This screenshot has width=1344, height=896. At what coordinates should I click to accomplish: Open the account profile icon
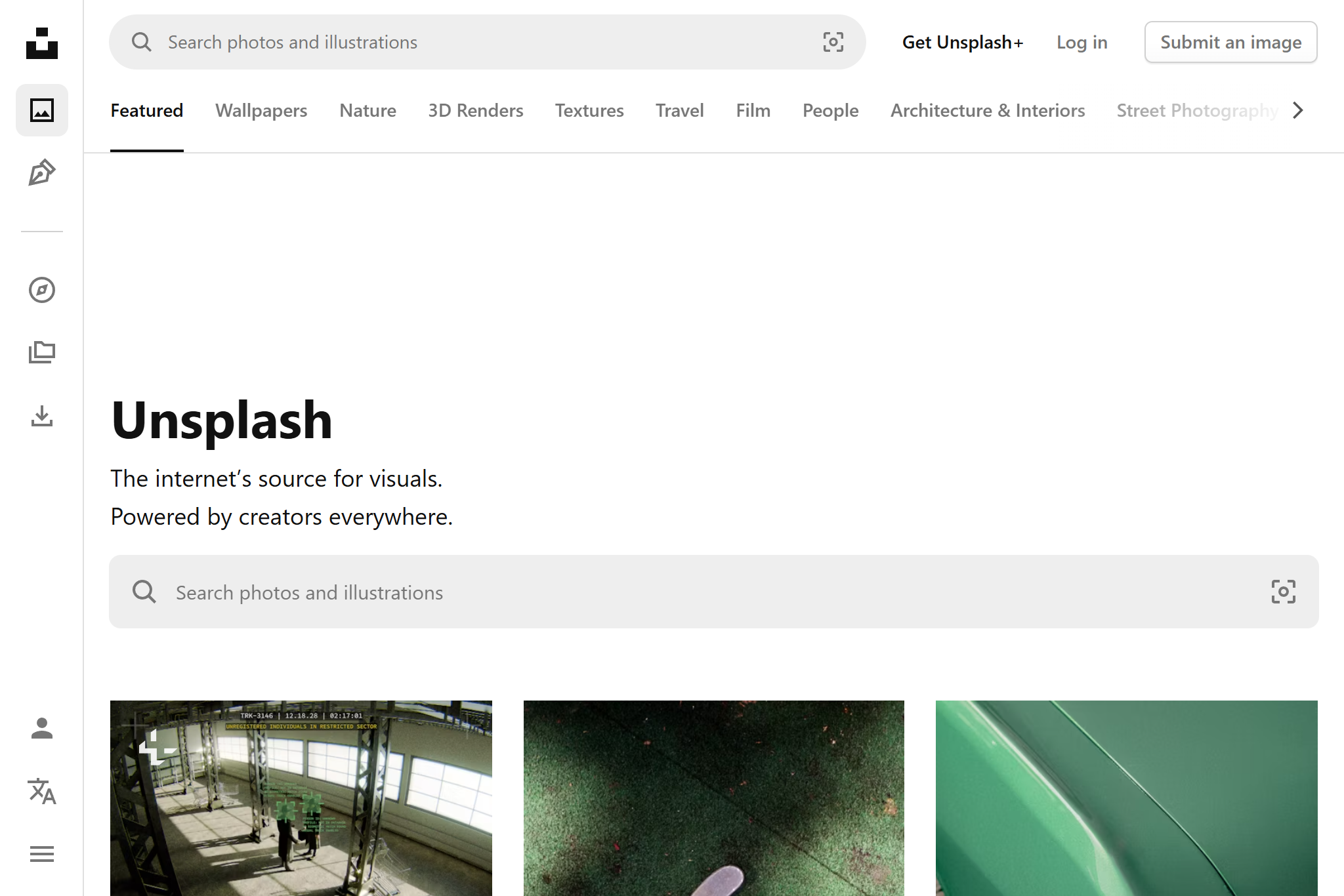(42, 728)
